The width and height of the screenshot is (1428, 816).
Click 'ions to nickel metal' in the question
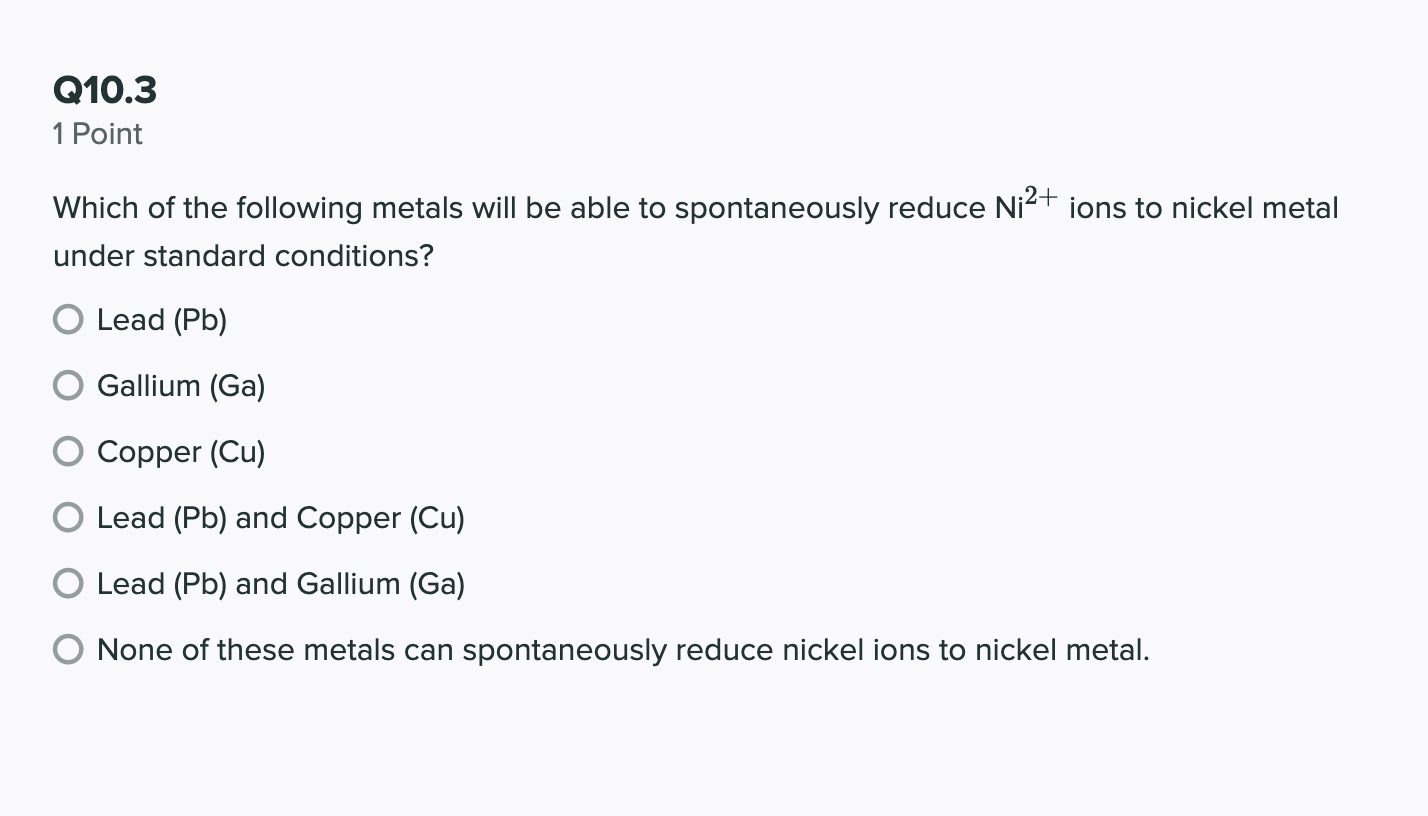click(x=1204, y=209)
